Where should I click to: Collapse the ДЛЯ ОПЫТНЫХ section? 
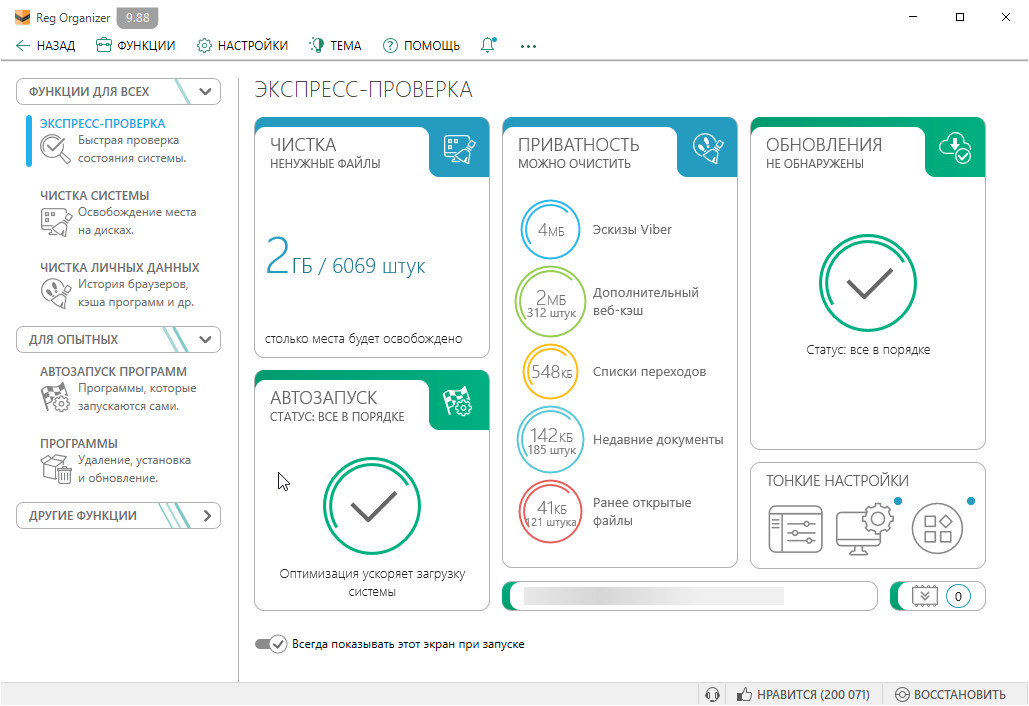click(x=206, y=340)
